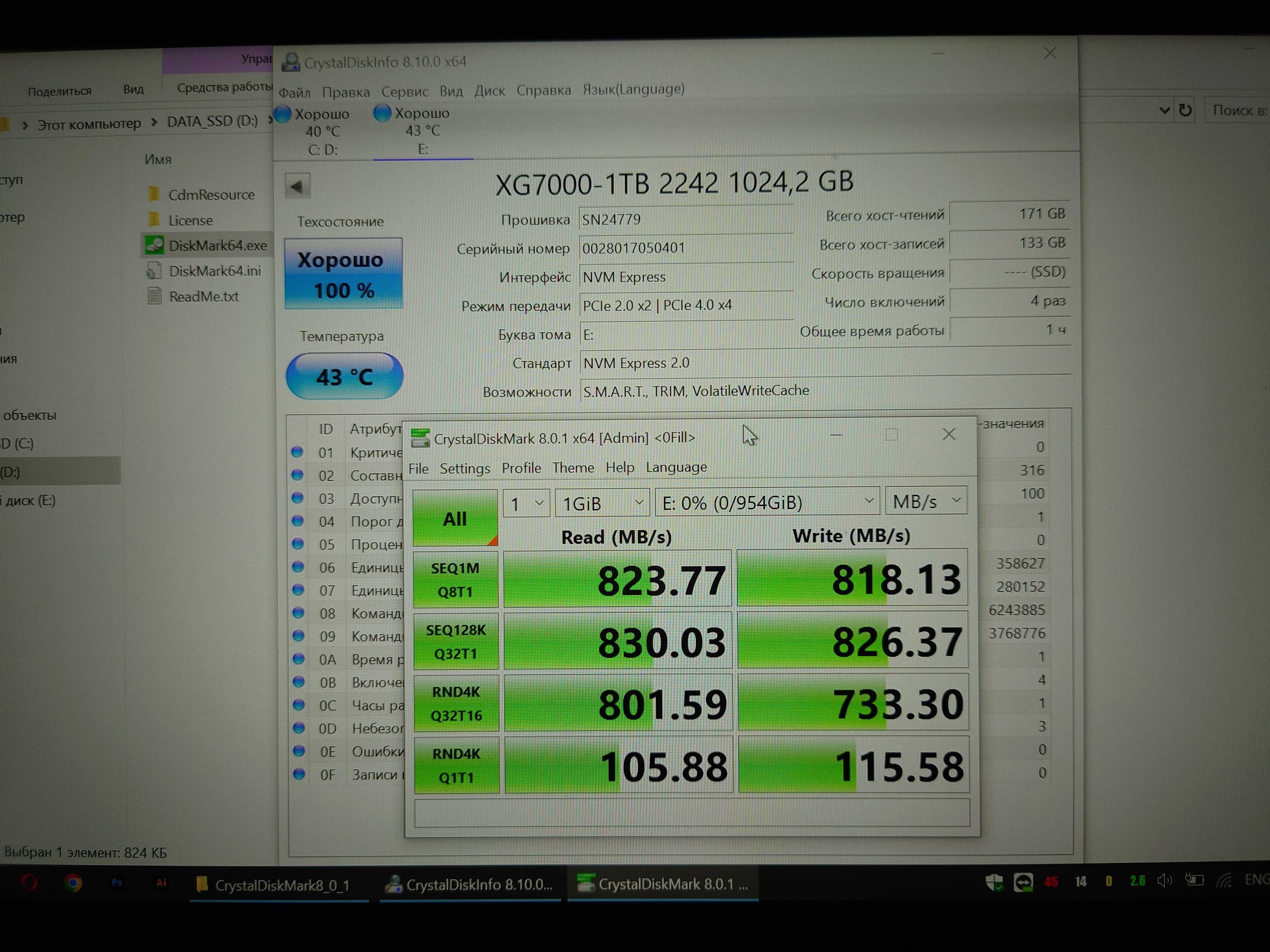Open the test count dropdown showing 1
The height and width of the screenshot is (952, 1270).
point(526,503)
